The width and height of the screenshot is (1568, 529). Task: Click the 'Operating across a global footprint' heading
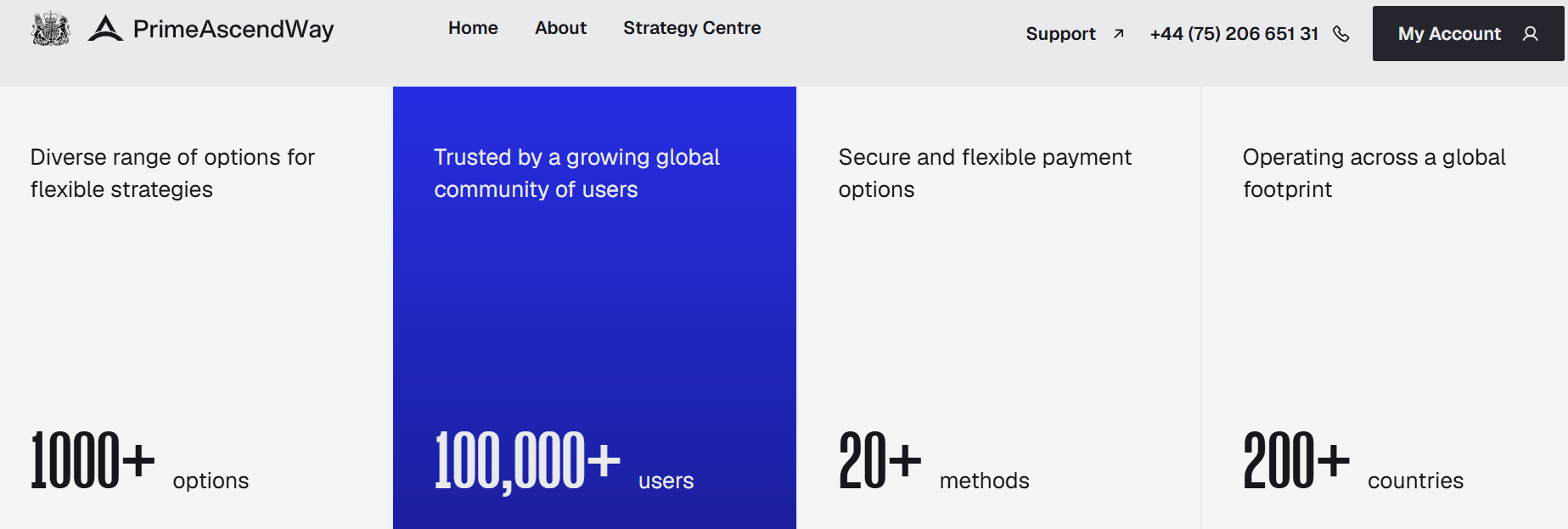(1374, 173)
